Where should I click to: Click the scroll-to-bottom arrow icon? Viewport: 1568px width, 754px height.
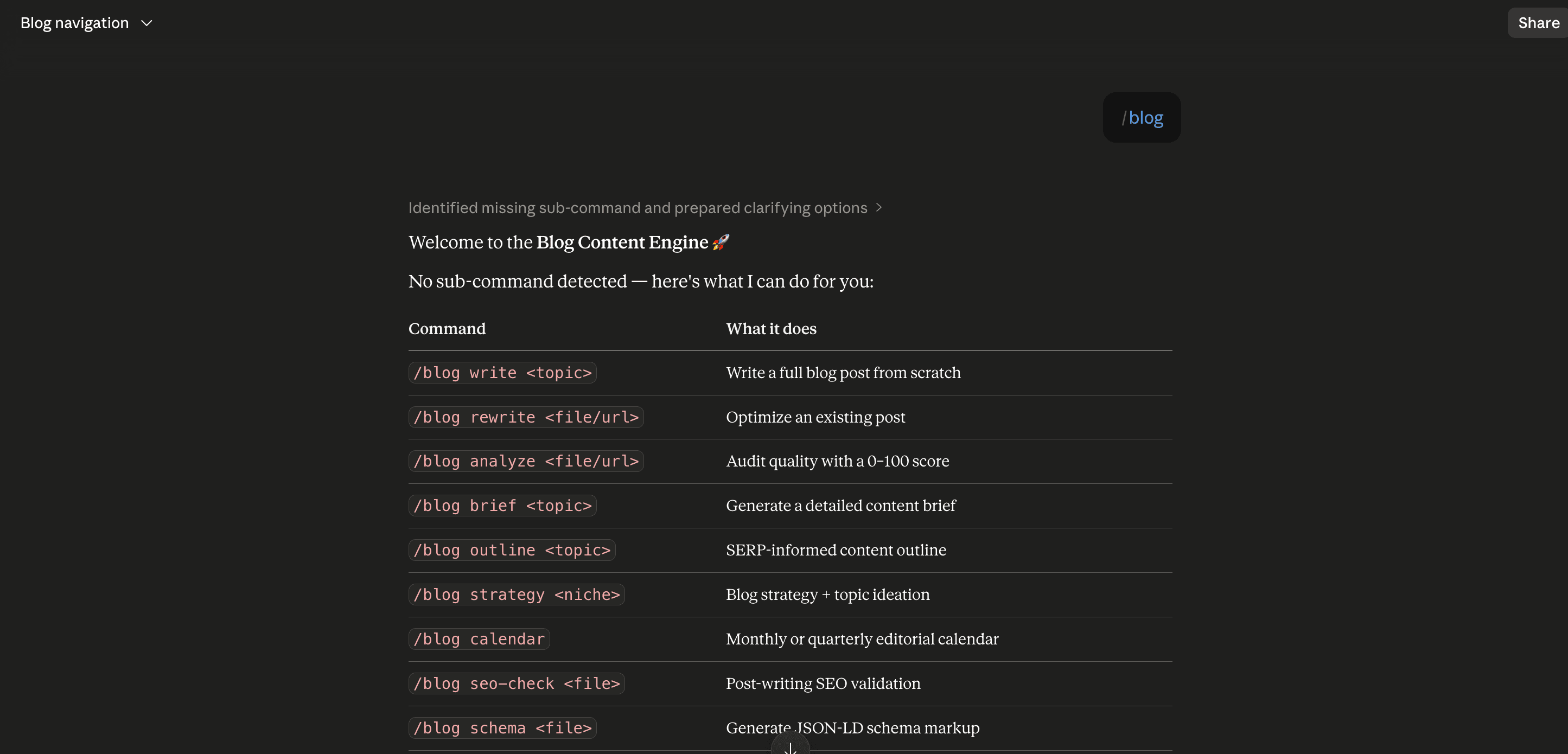(790, 748)
